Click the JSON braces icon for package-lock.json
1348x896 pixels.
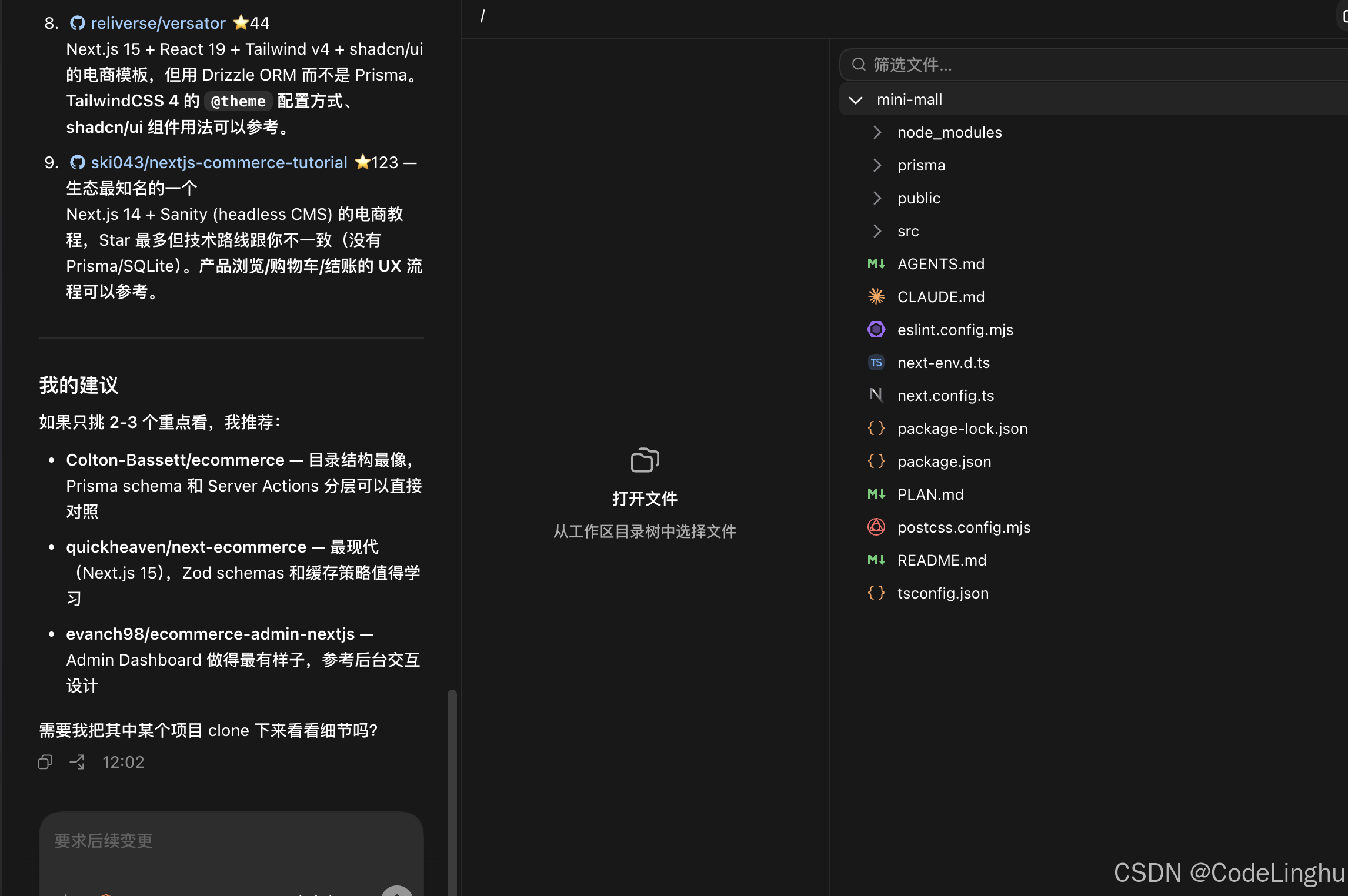point(876,429)
